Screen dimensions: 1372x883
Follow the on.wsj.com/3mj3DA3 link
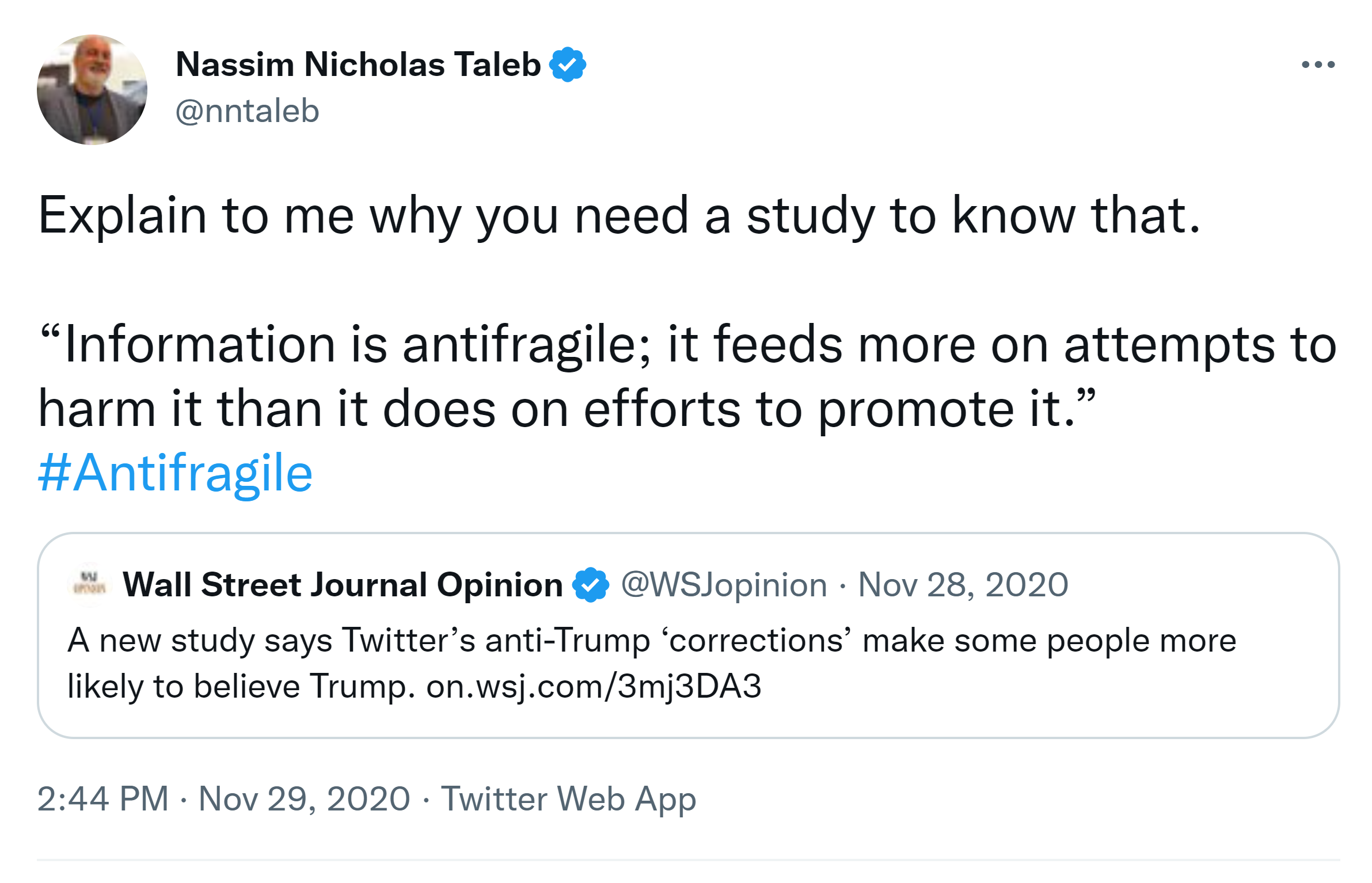click(x=594, y=686)
